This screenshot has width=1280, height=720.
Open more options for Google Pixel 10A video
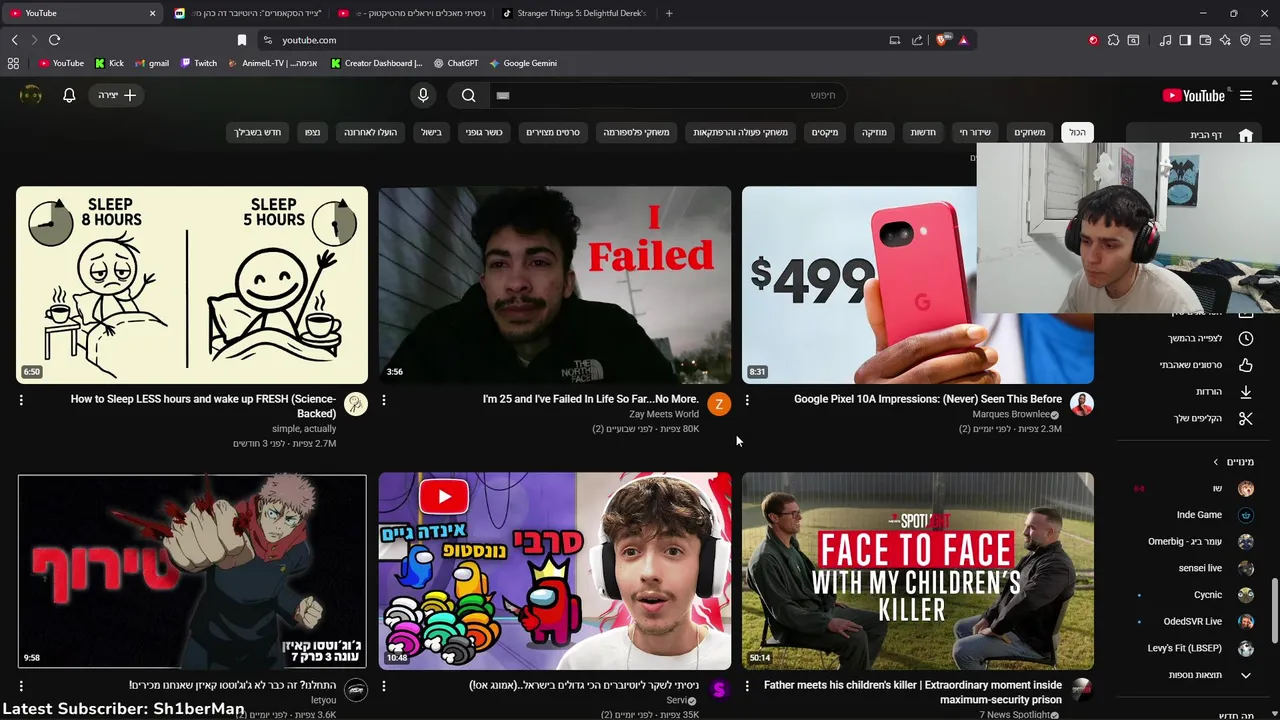(747, 400)
